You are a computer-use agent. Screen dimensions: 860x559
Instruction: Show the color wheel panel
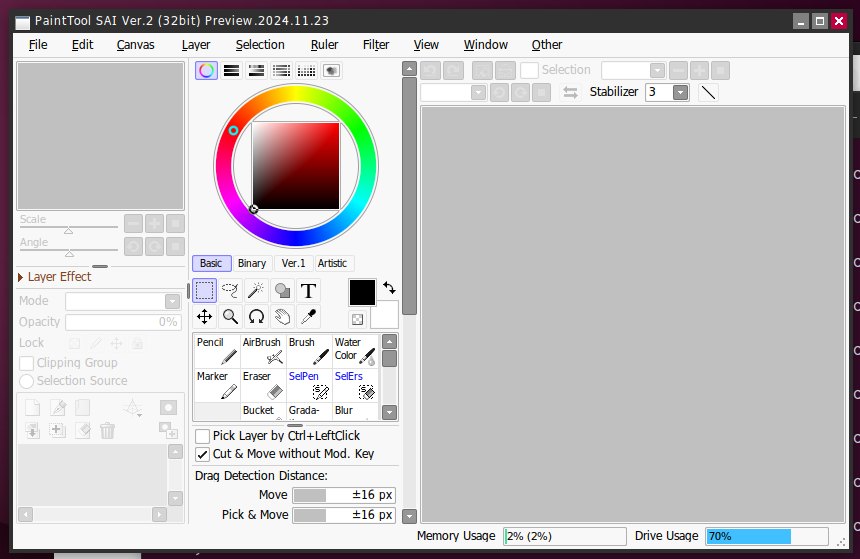(206, 70)
